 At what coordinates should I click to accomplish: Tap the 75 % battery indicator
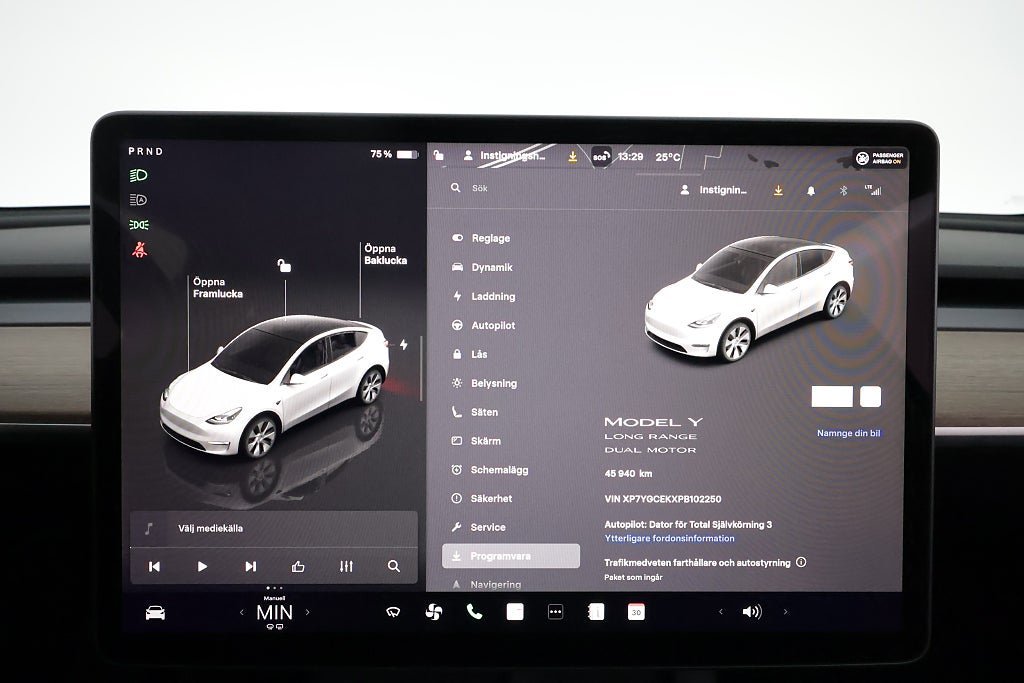pyautogui.click(x=394, y=154)
